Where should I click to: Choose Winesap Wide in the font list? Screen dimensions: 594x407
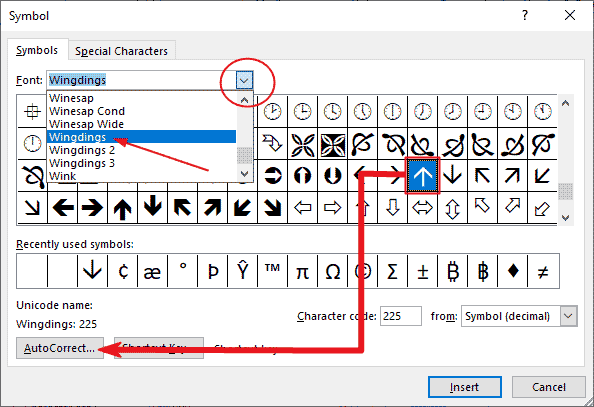142,124
